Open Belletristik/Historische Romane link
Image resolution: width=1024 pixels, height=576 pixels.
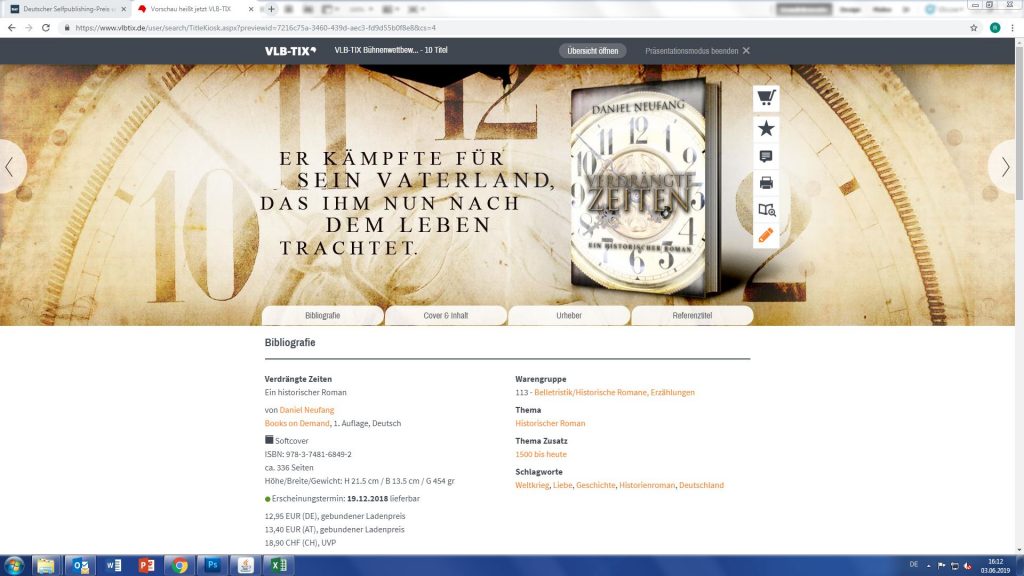tap(615, 392)
